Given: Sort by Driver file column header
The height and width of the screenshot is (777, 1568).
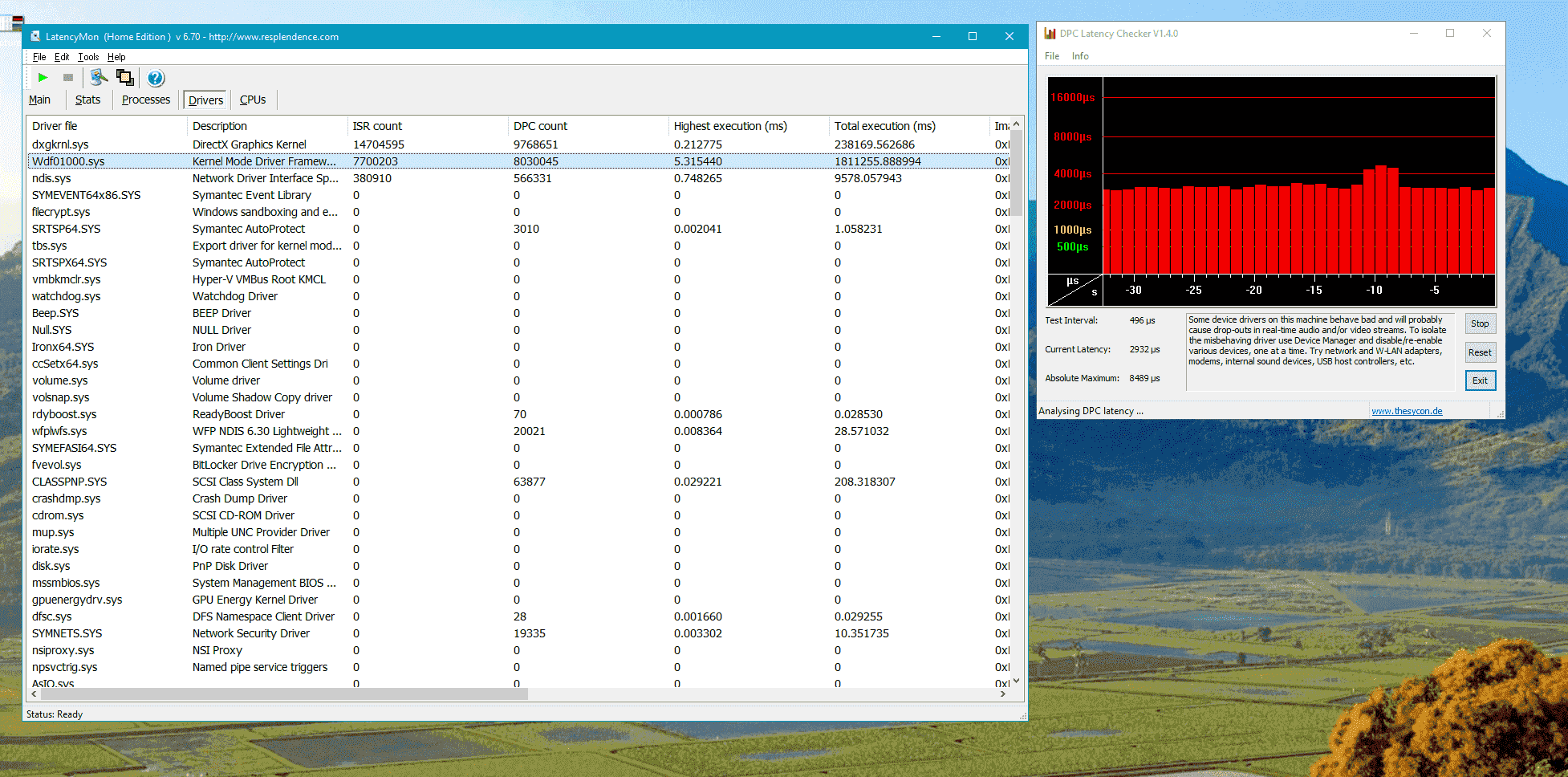Looking at the screenshot, I should 108,126.
